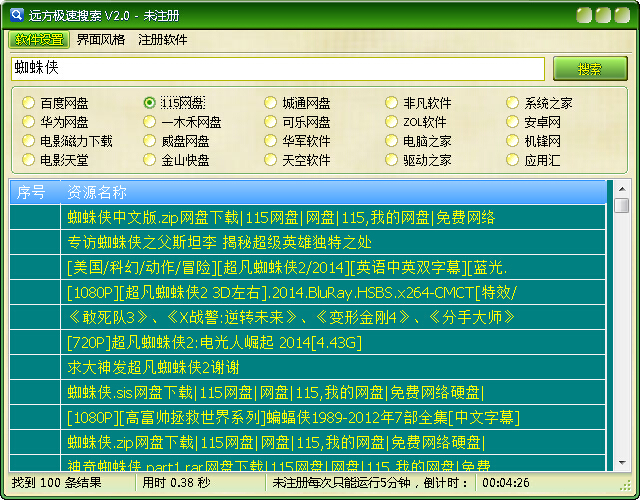The width and height of the screenshot is (640, 500).
Task: Click the green 搜索 button
Action: point(590,69)
